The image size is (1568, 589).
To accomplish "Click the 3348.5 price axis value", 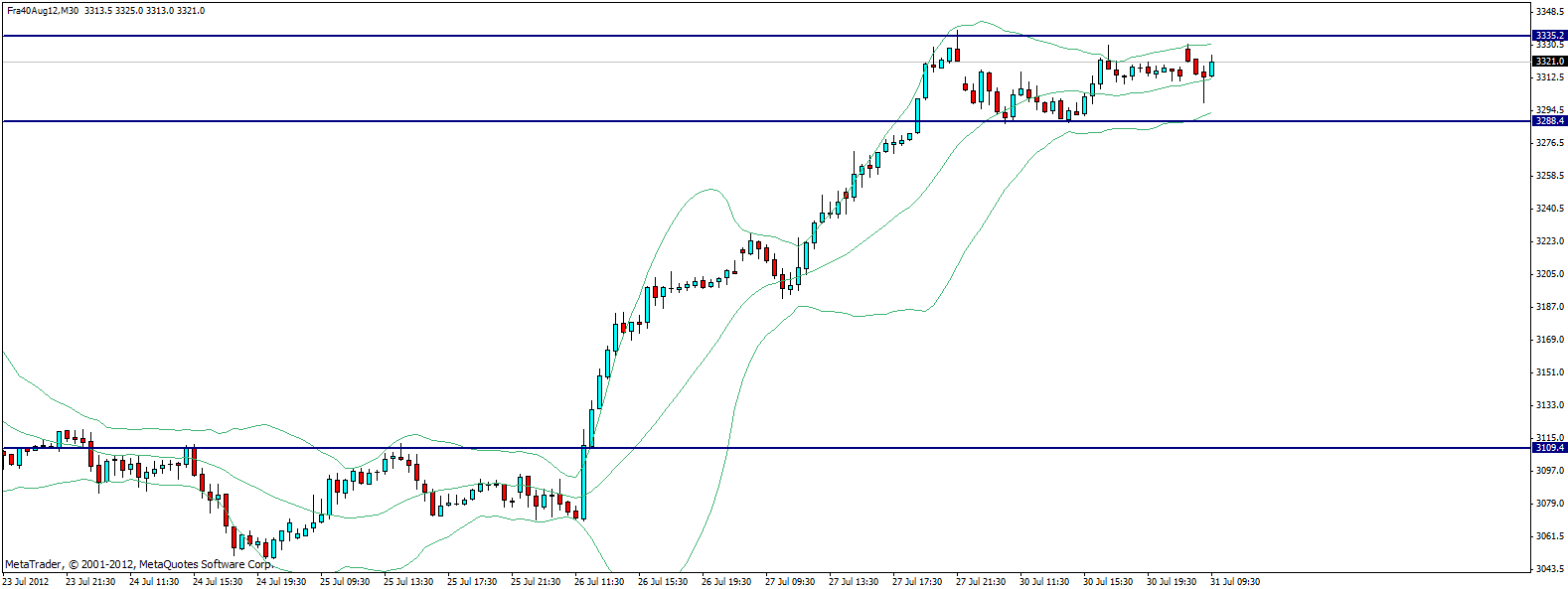I will point(1550,12).
